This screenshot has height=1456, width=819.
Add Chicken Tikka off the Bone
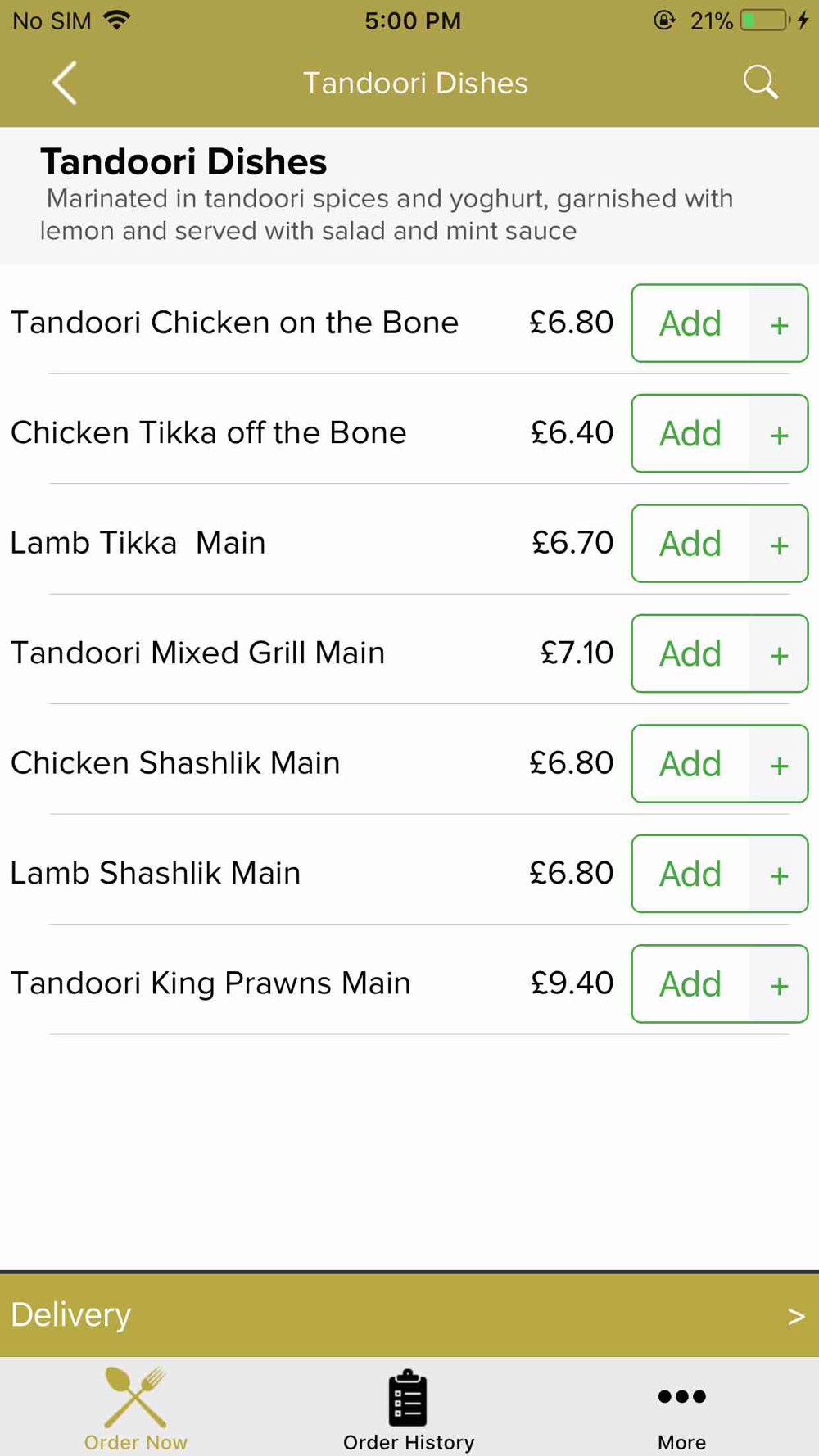690,433
